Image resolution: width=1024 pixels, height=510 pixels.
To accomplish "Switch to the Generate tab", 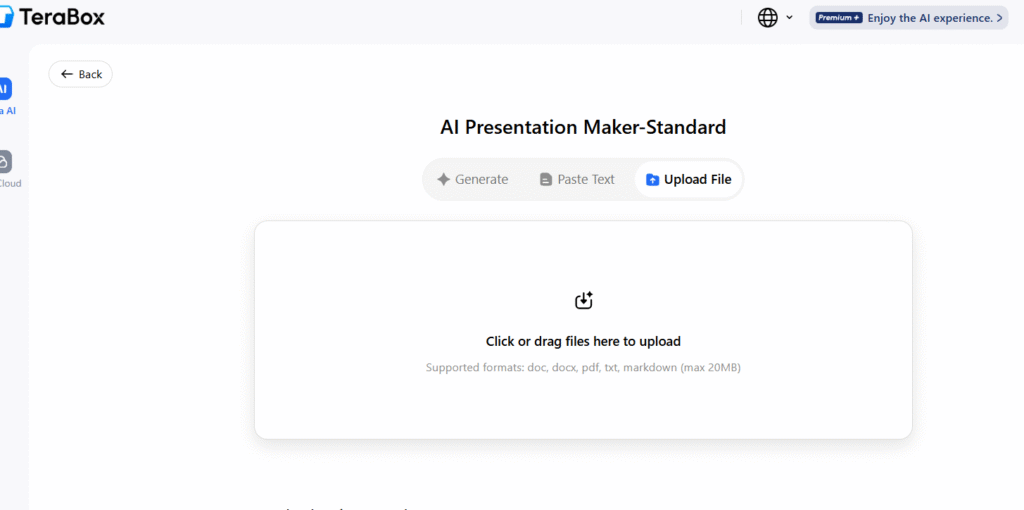I will [x=473, y=180].
